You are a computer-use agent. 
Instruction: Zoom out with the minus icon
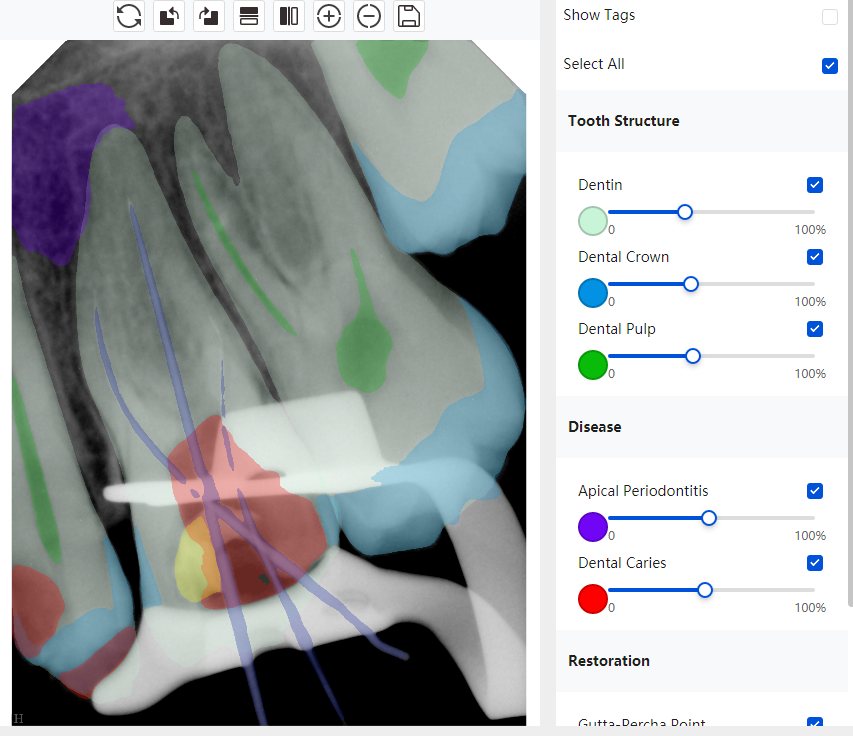(x=369, y=16)
